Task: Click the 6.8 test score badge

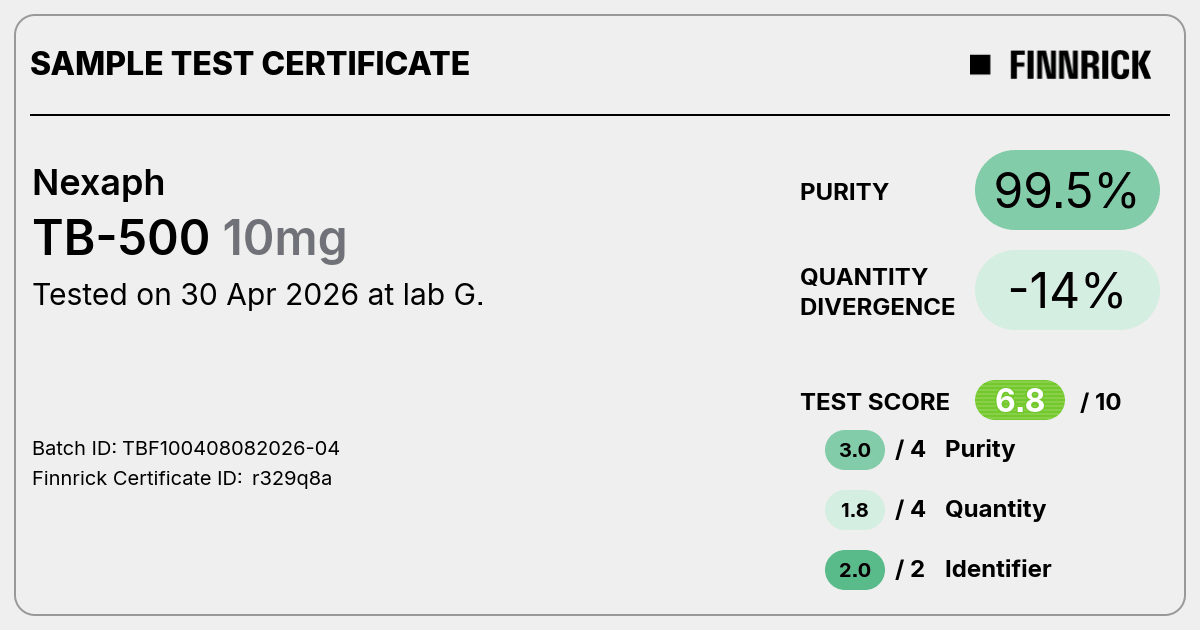Action: pyautogui.click(x=1020, y=401)
